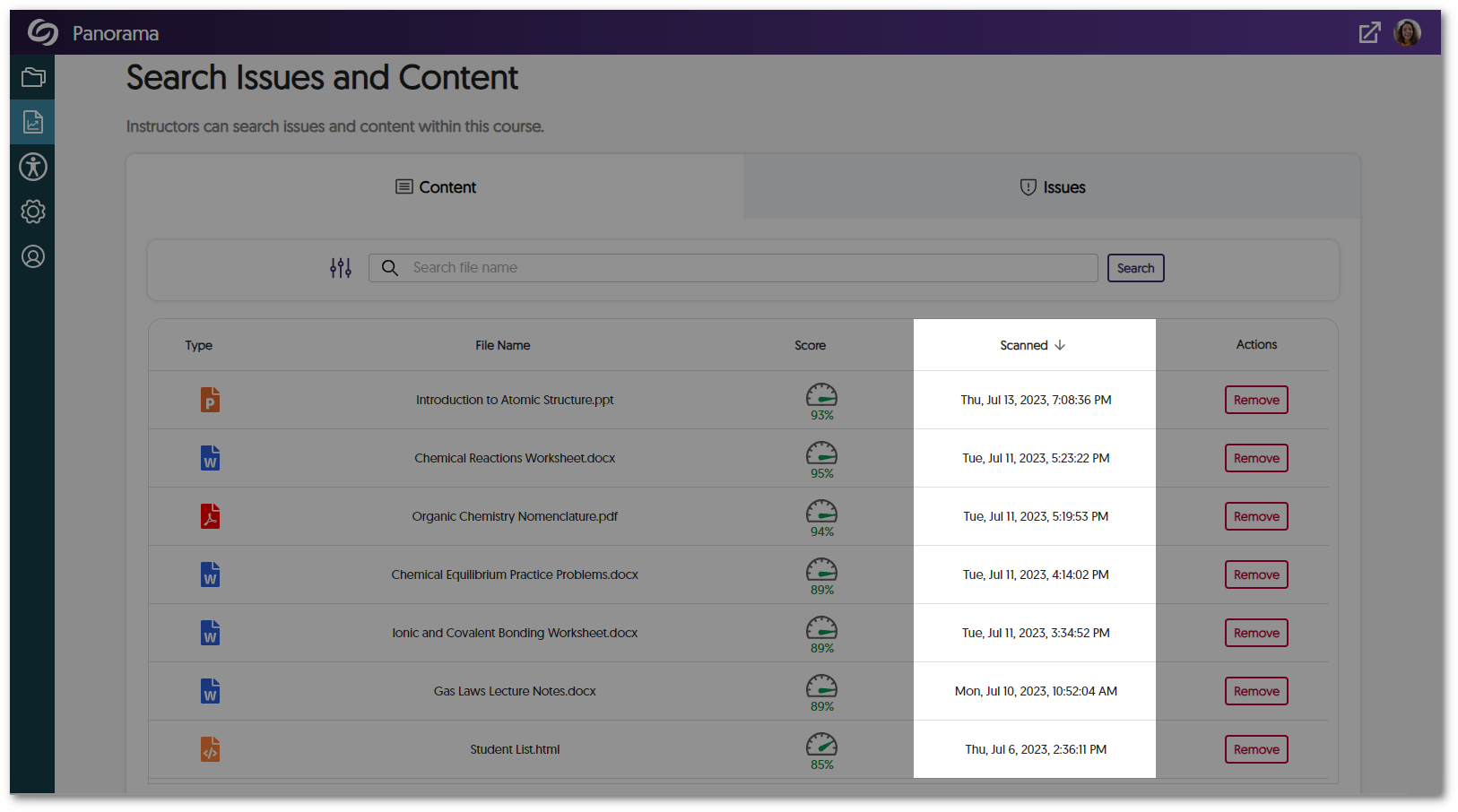Click the user avatar in the top right
The image size is (1458, 812).
click(x=1408, y=32)
